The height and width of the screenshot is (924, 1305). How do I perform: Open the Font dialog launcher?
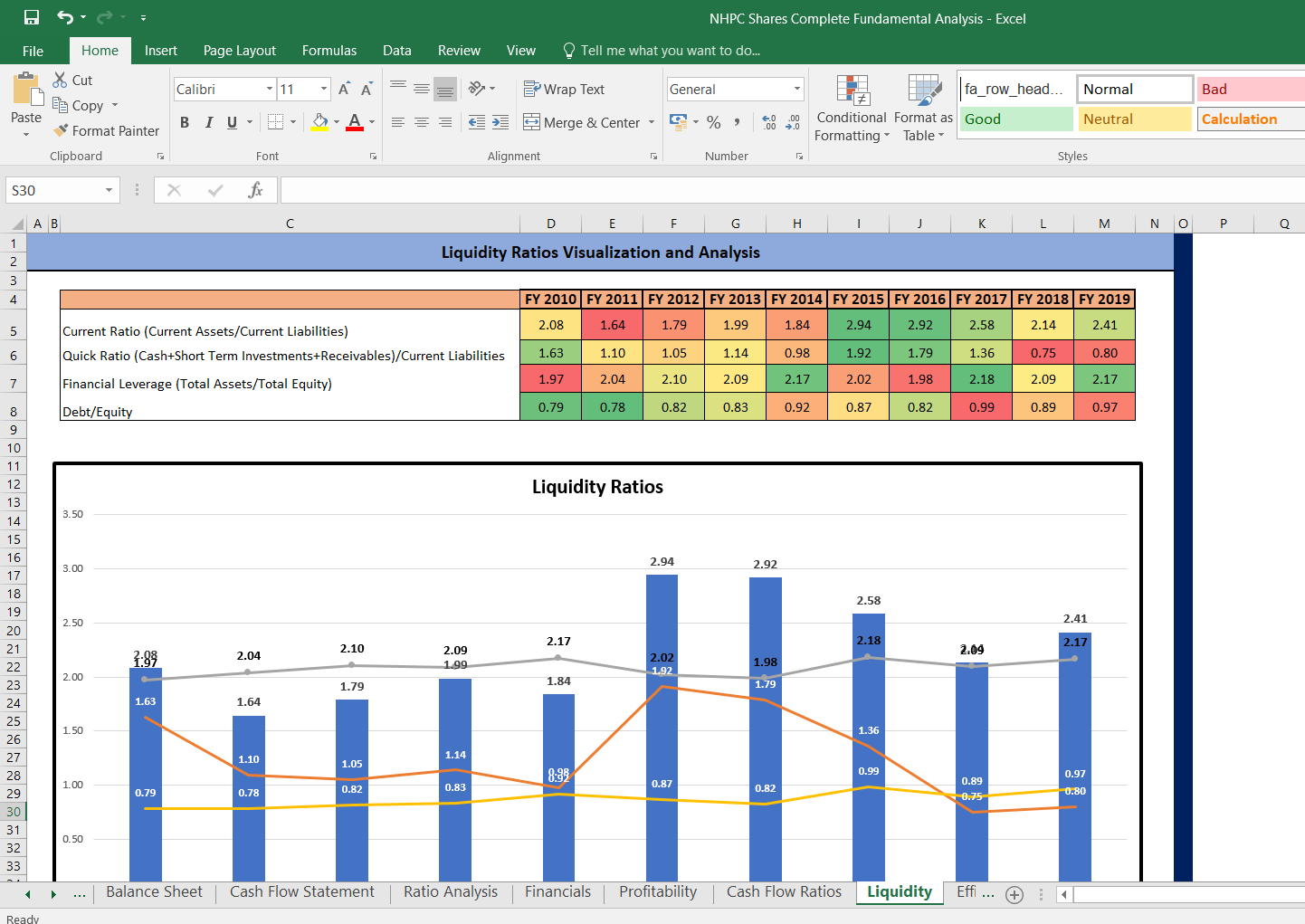coord(373,157)
